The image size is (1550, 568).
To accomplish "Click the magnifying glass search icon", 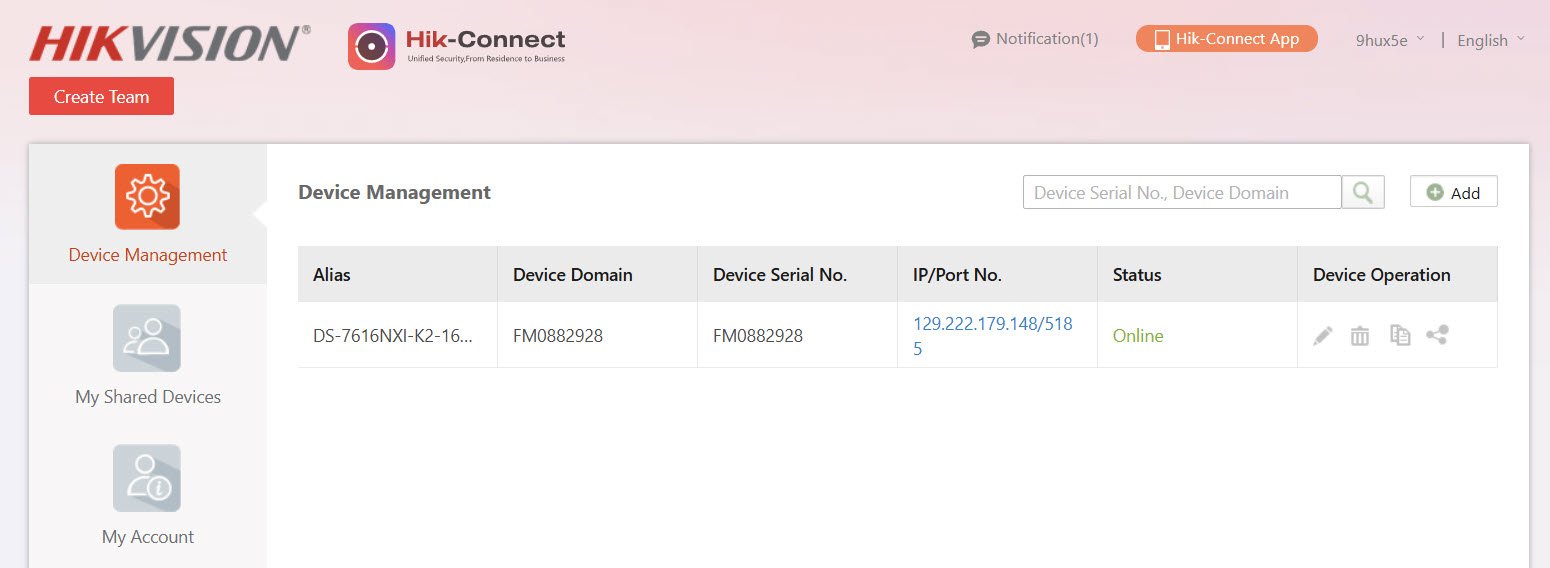I will 1363,192.
